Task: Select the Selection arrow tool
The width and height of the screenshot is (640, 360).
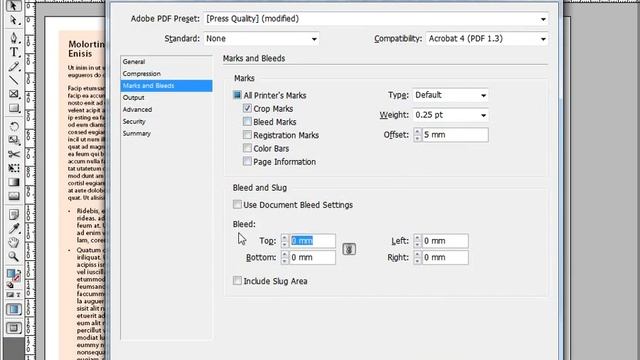Action: pyautogui.click(x=13, y=6)
